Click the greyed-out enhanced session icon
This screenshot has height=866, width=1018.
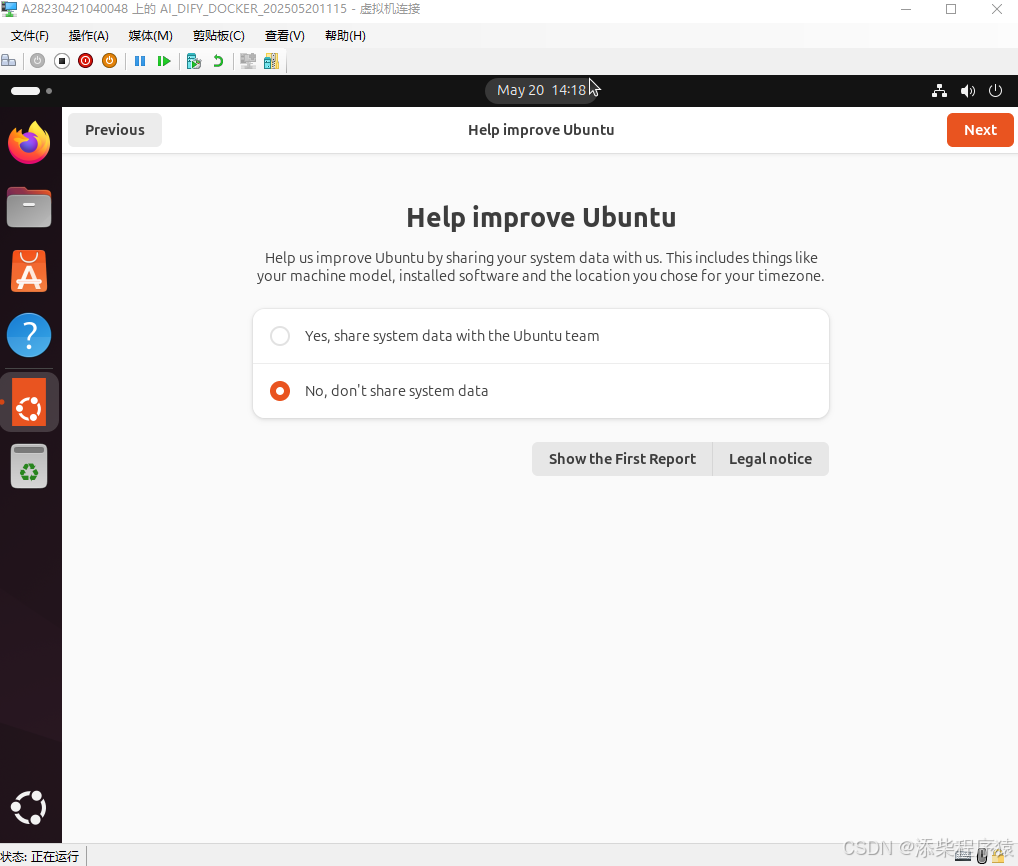(x=248, y=61)
